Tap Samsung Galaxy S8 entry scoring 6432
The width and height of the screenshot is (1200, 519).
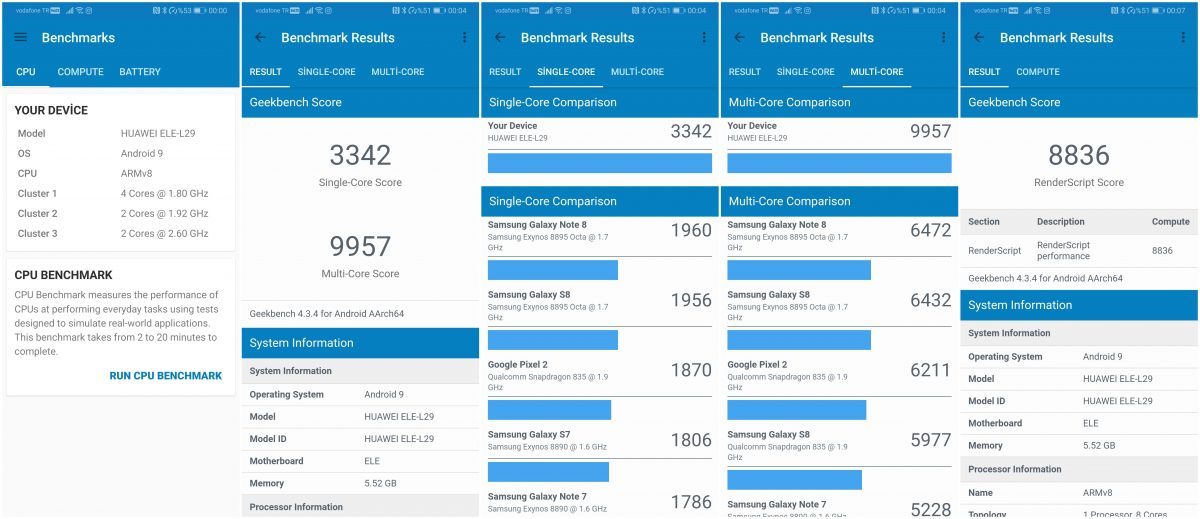click(839, 320)
